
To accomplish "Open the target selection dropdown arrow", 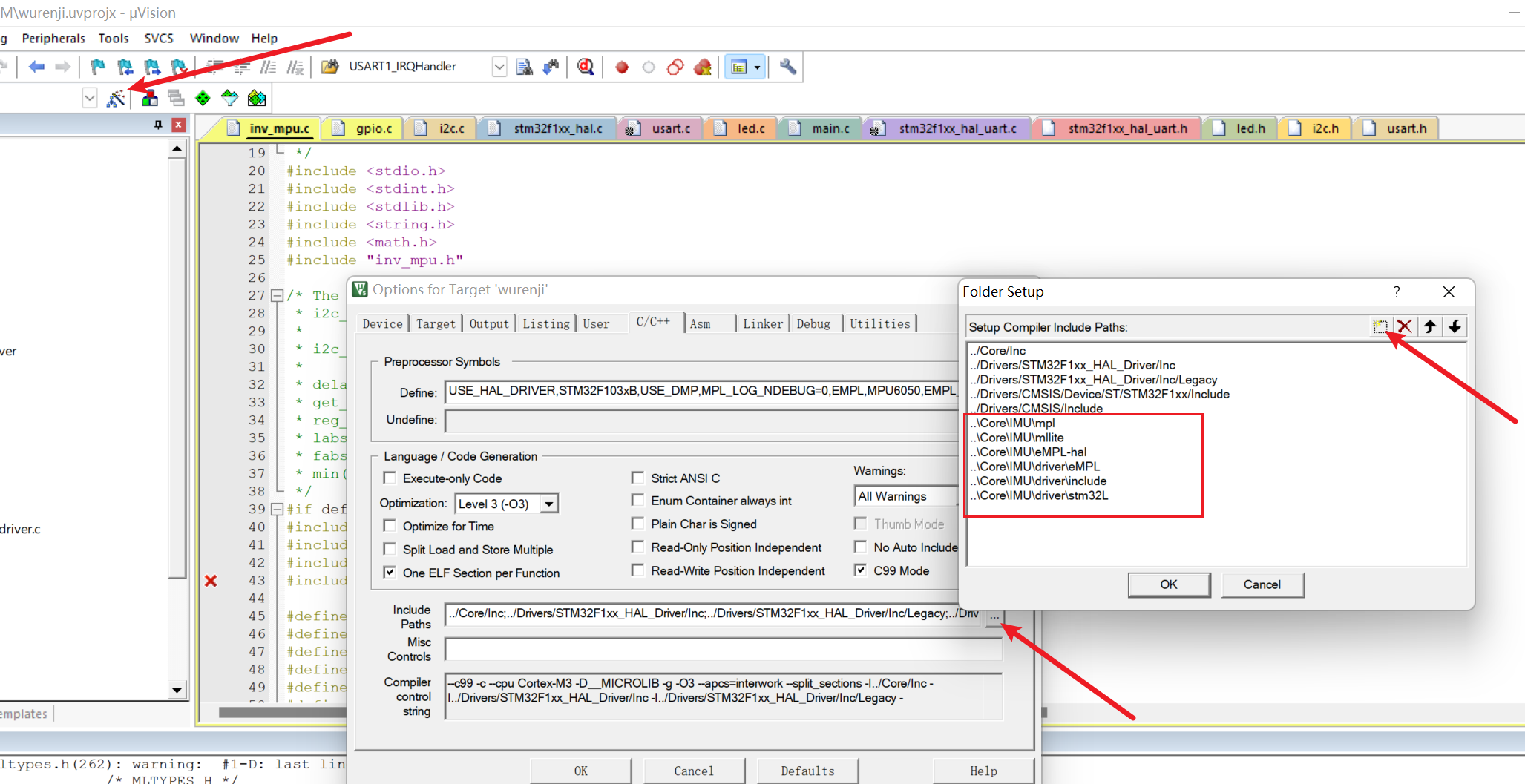I will [x=90, y=98].
